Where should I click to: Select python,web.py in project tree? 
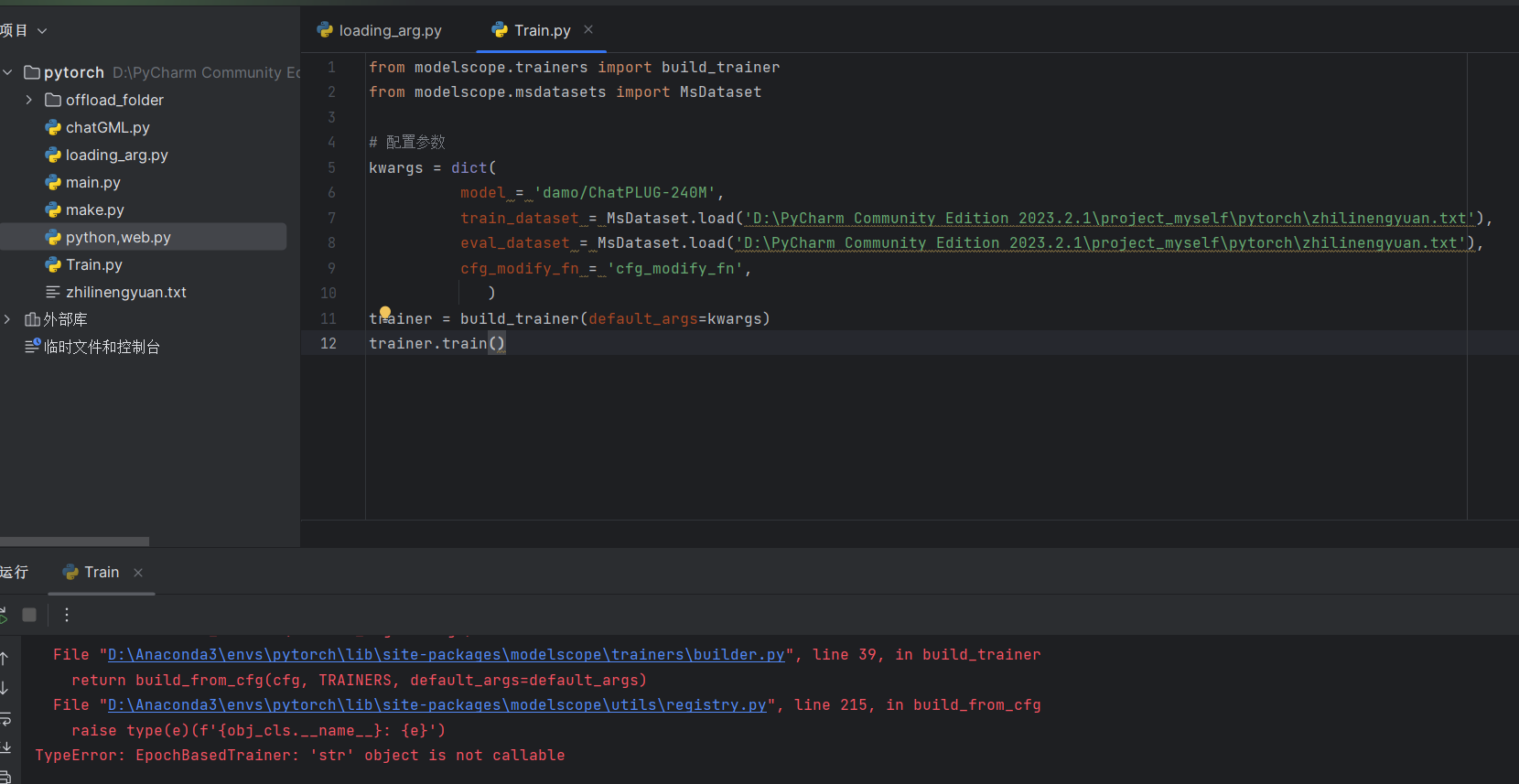118,237
